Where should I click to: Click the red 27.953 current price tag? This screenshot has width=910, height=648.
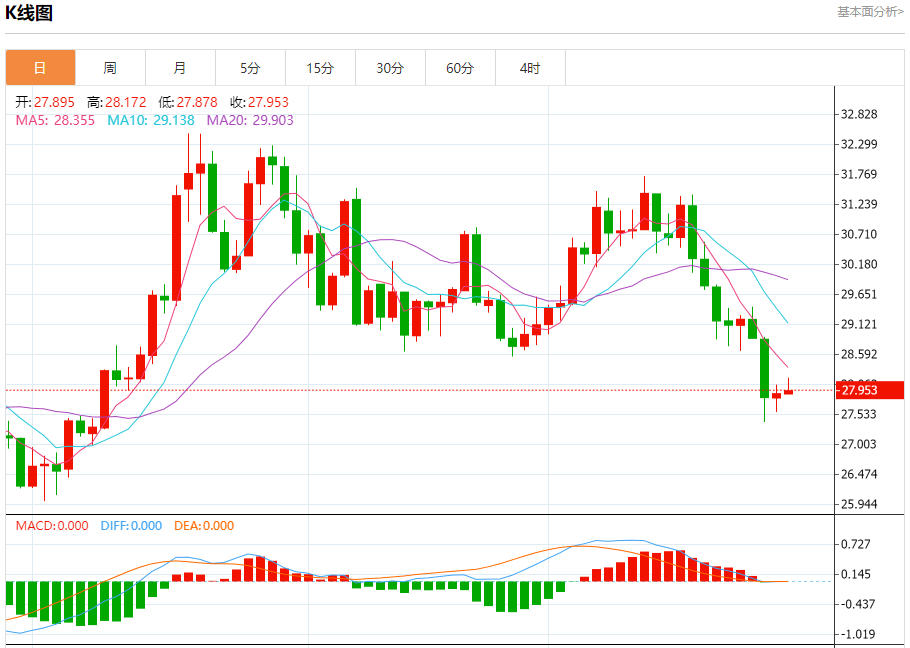coord(868,390)
